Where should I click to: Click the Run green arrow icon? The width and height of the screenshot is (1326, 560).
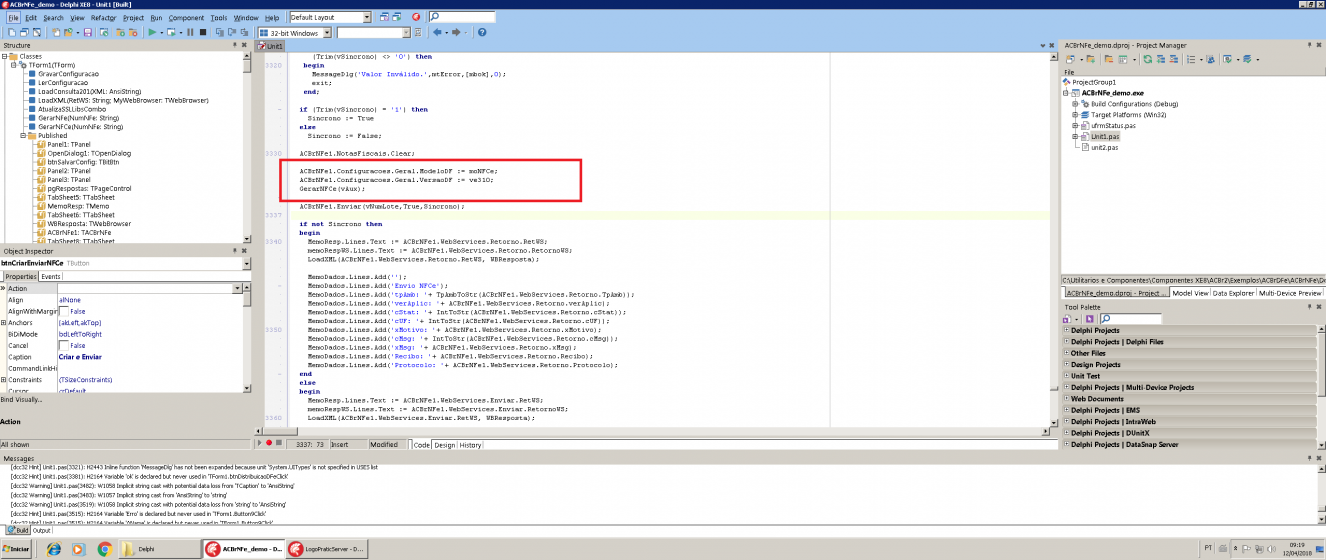coord(152,33)
